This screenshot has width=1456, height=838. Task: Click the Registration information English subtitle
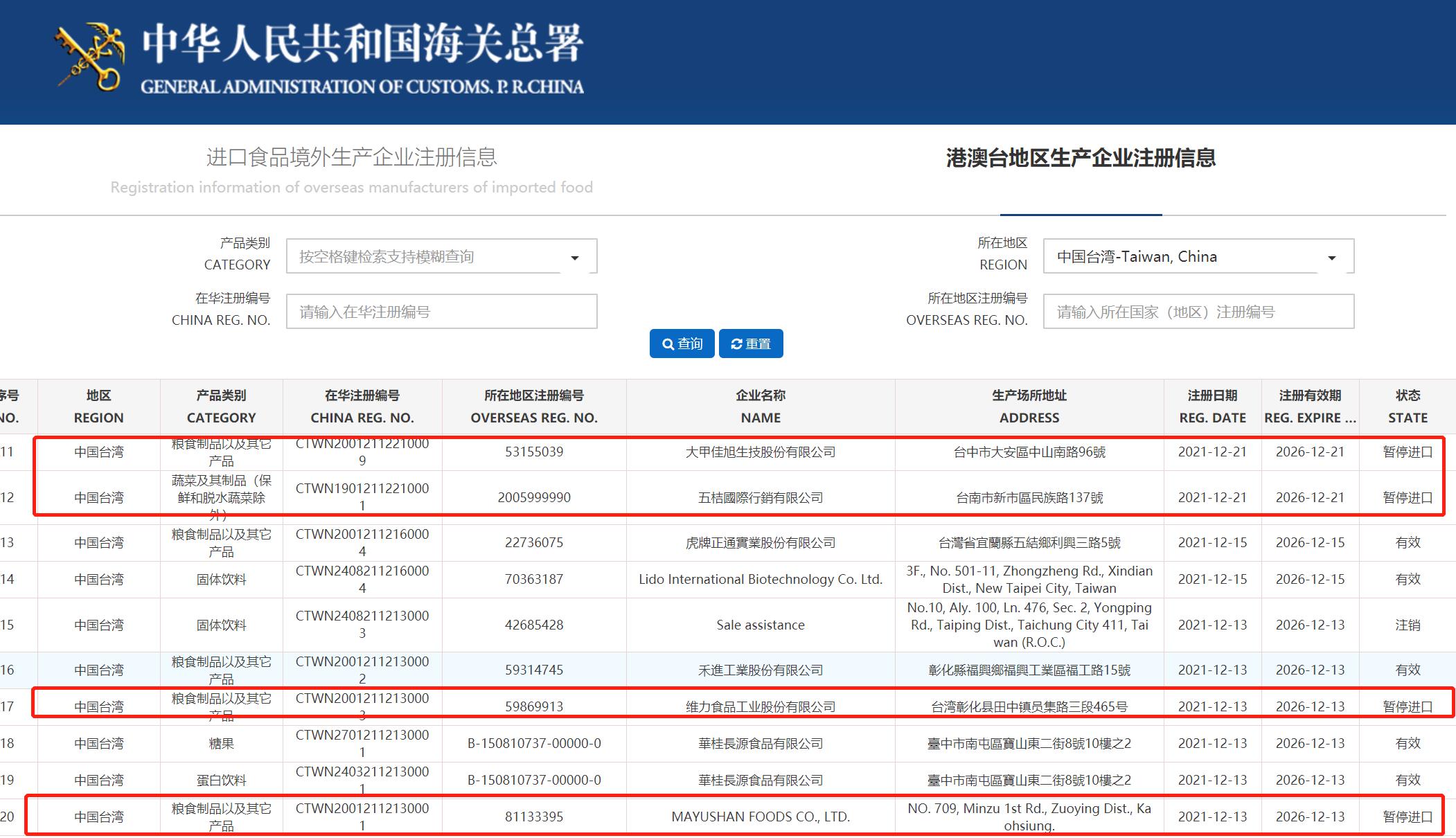coord(351,187)
